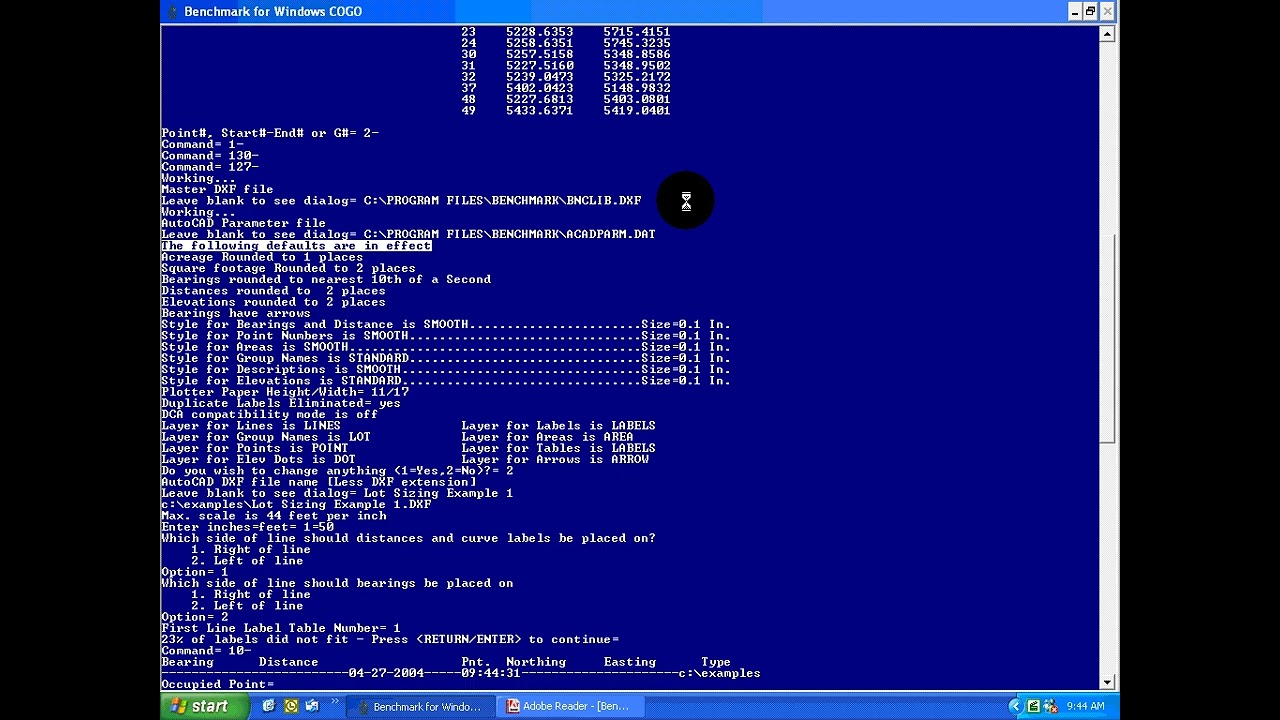
Task: Click 'Layer for Tables is LABELS' text
Action: [558, 448]
